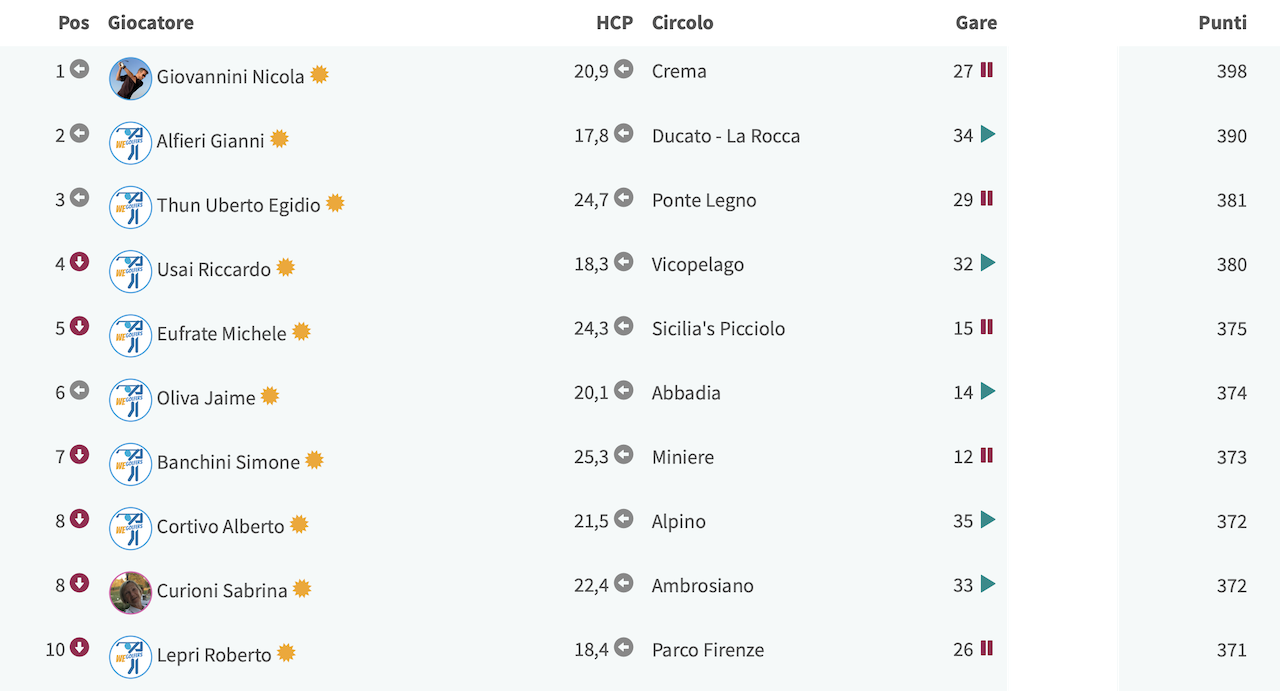Select the HCP column header
Screen dimensions: 1280x691
[x=615, y=22]
